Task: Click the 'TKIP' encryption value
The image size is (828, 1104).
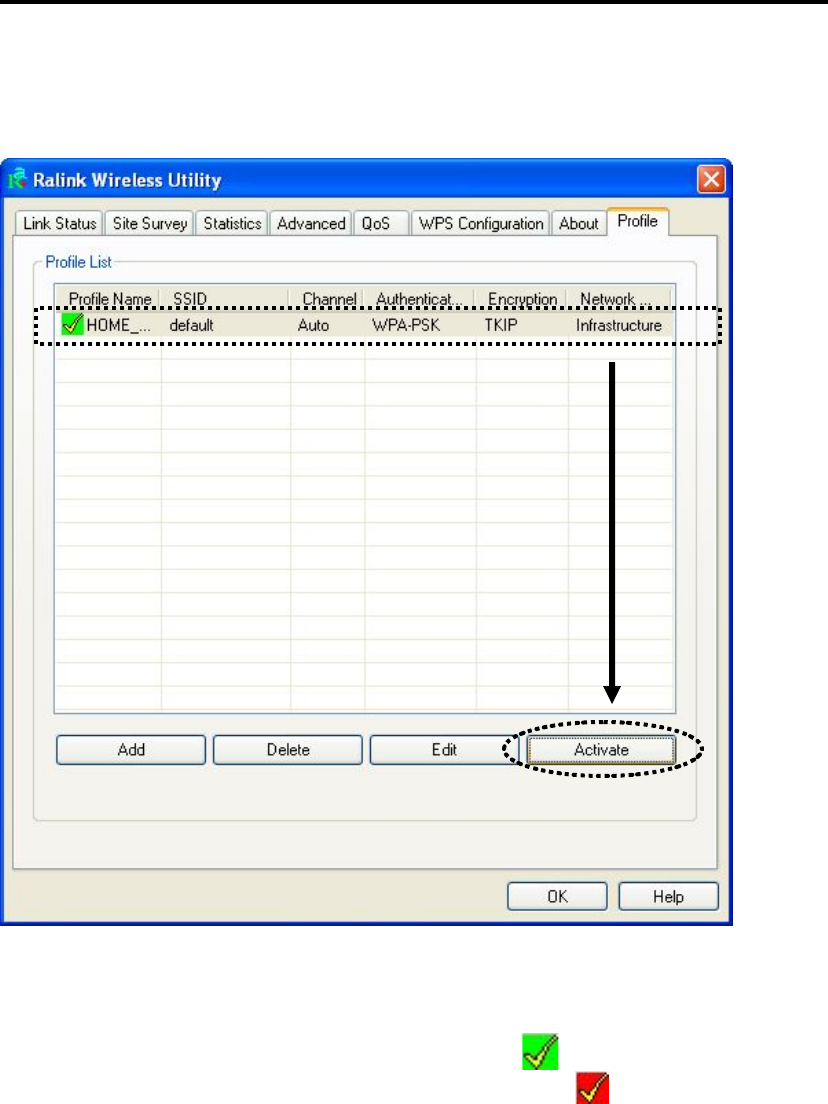Action: click(x=501, y=325)
